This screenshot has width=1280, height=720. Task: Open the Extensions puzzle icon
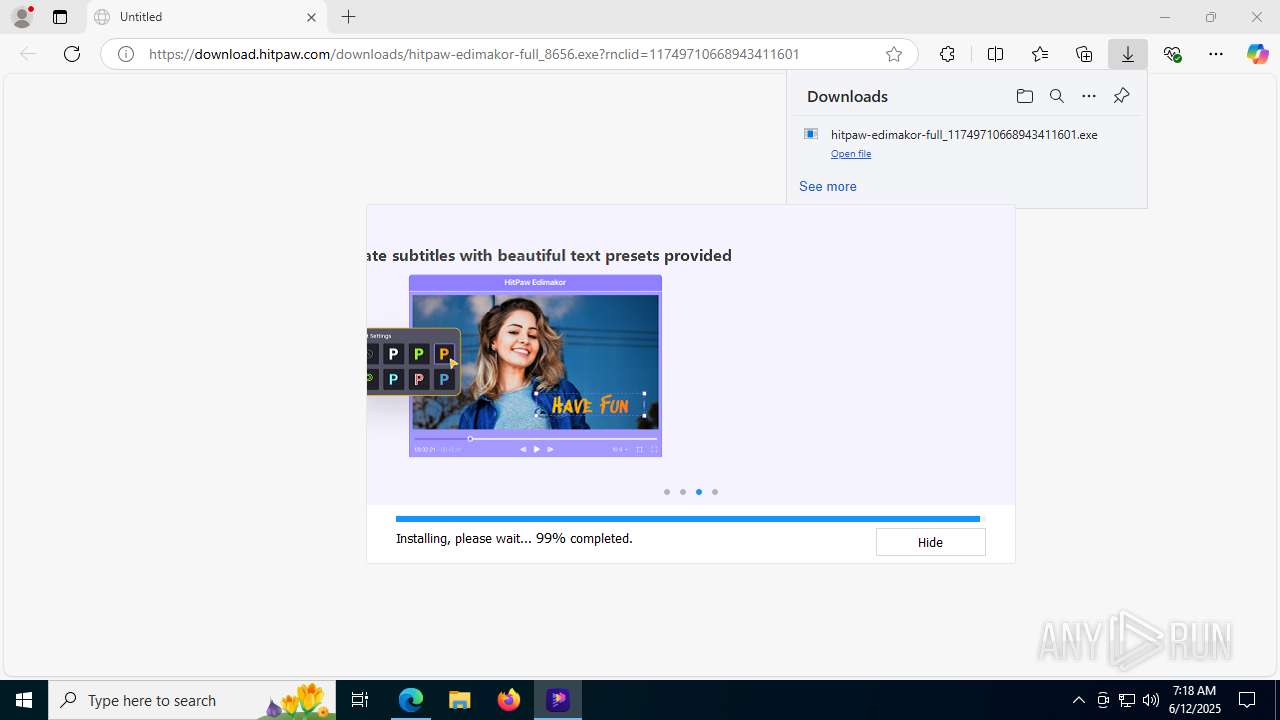coord(947,54)
